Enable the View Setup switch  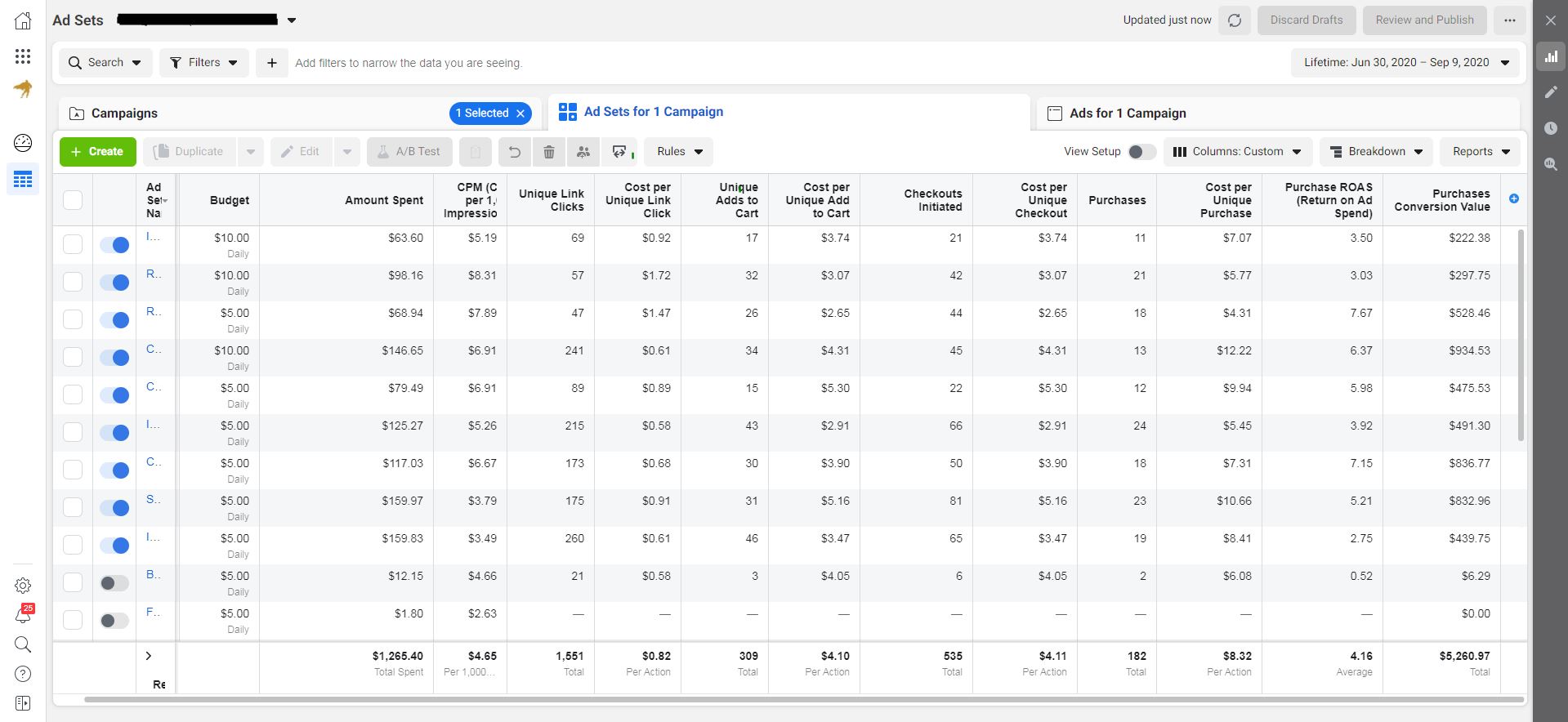(x=1141, y=152)
